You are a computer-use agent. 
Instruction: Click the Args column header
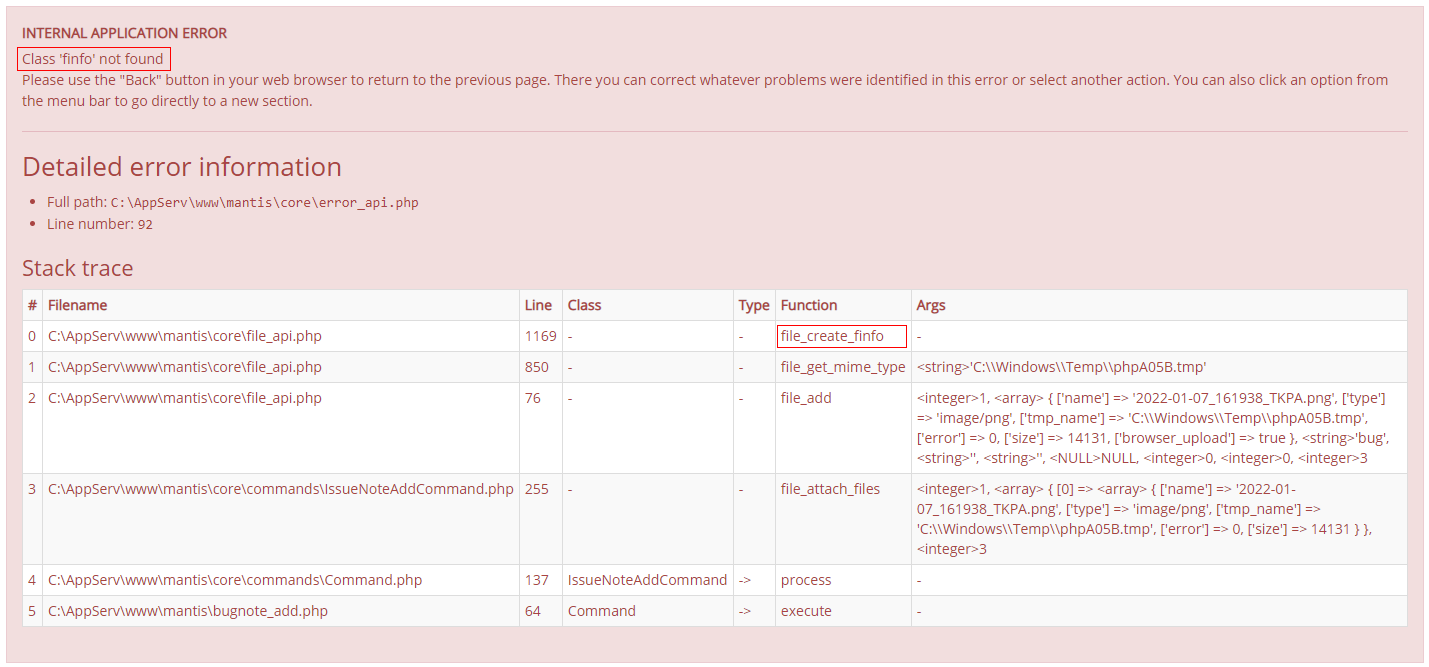(930, 305)
